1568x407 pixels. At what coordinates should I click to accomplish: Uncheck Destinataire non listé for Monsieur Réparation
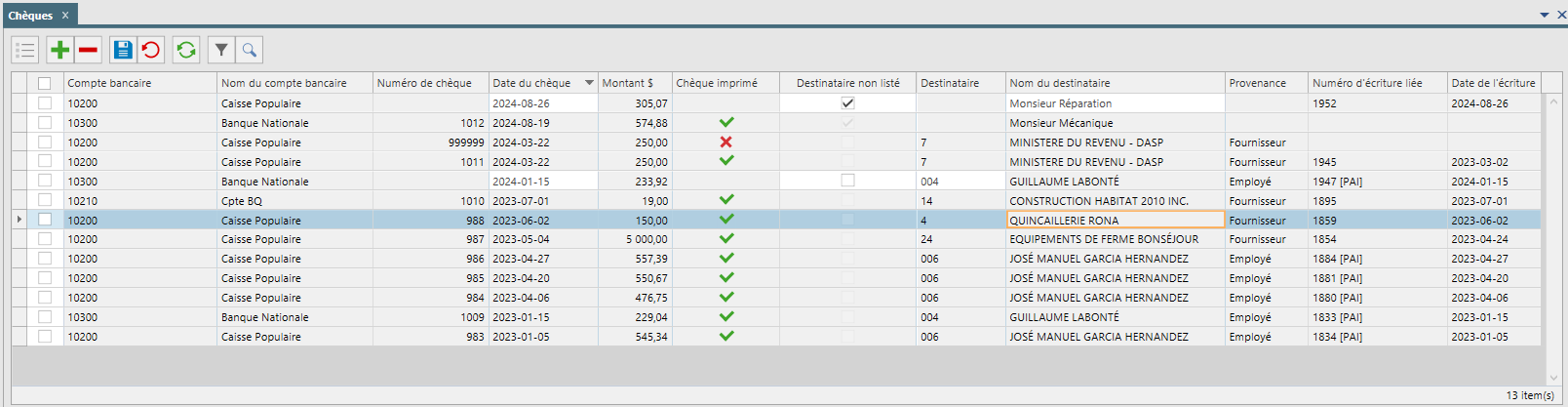847,102
